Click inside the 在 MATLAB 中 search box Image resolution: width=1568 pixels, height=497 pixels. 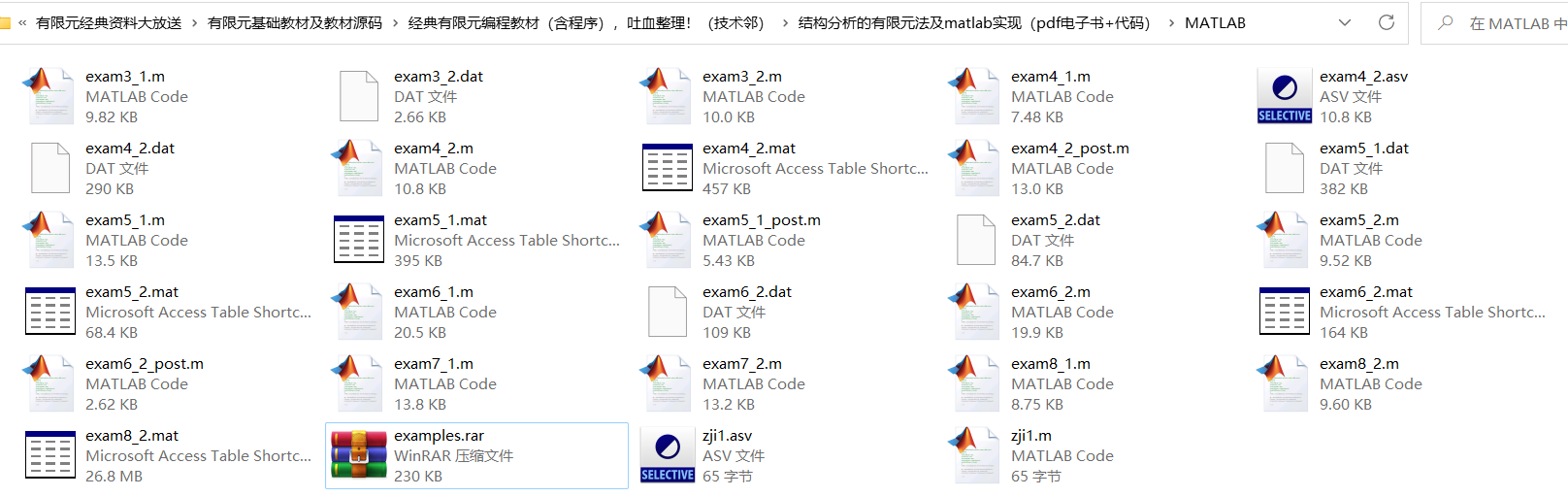(1499, 23)
